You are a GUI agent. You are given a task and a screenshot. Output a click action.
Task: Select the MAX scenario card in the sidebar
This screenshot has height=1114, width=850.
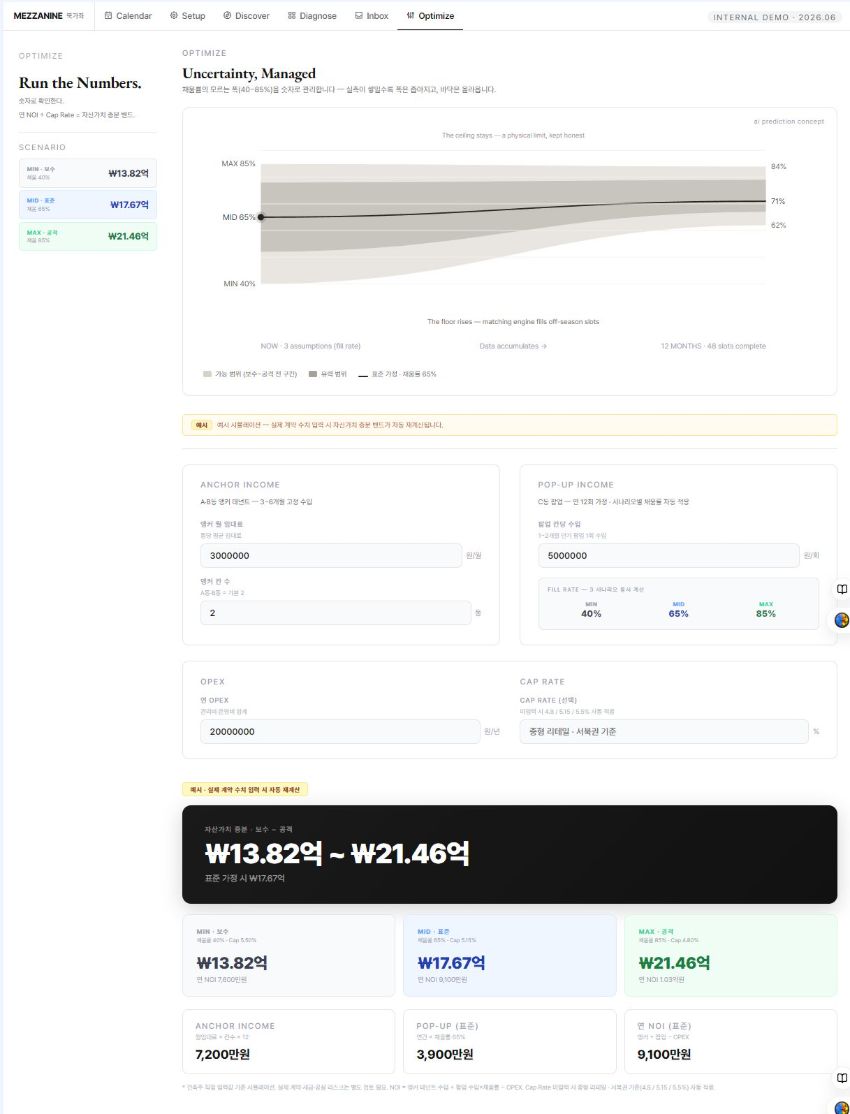(x=87, y=236)
